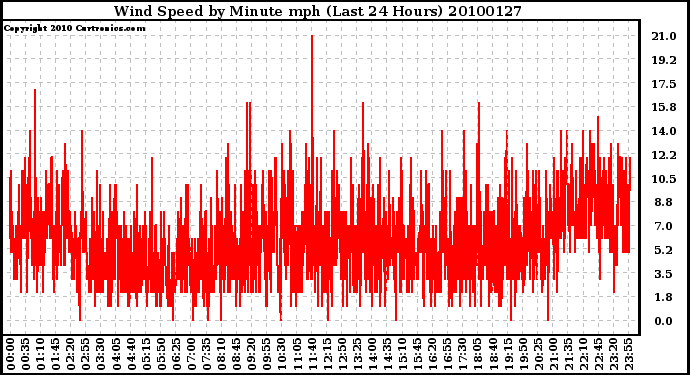Click the 11:05 time axis label
The image size is (690, 375).
[297, 355]
